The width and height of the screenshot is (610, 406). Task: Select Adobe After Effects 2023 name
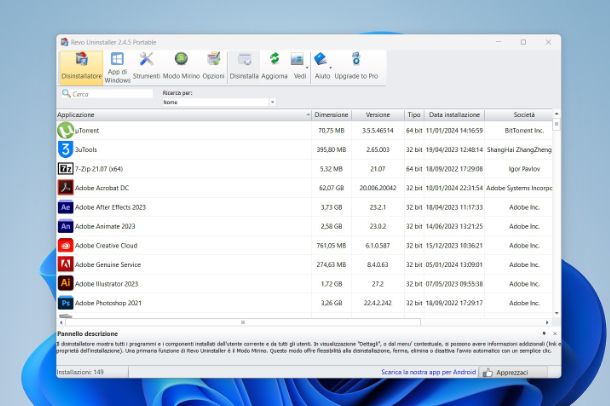point(110,207)
